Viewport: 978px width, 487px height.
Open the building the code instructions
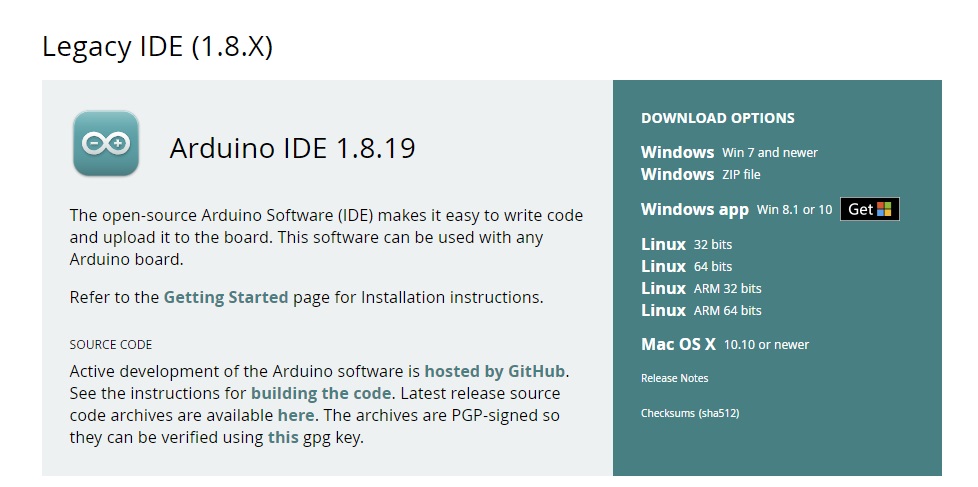(321, 393)
